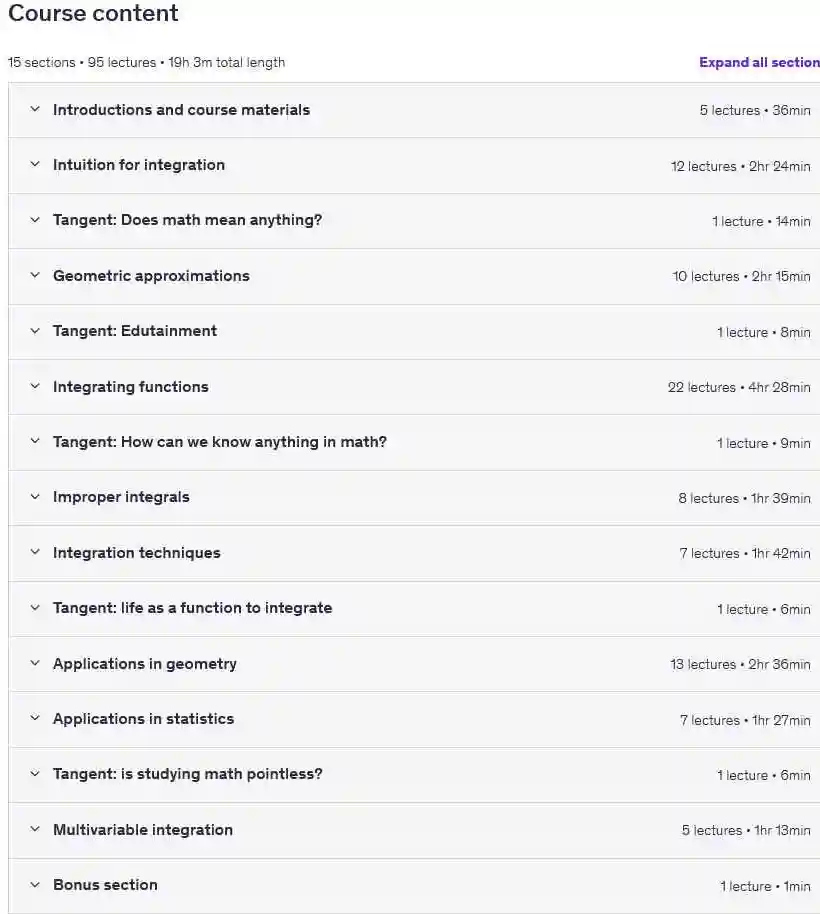
Task: Select Tangent: life as a function to integrate title
Action: click(x=192, y=608)
